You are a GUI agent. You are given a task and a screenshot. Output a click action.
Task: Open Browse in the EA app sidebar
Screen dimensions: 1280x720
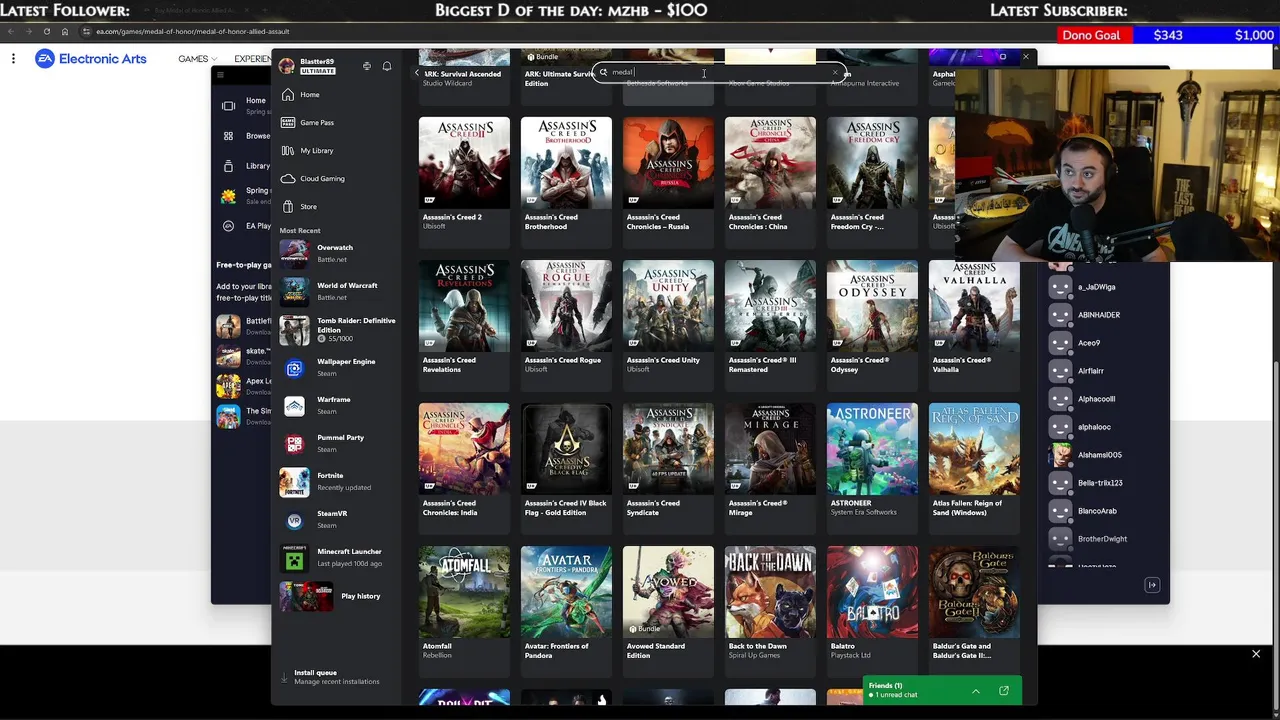pos(244,136)
